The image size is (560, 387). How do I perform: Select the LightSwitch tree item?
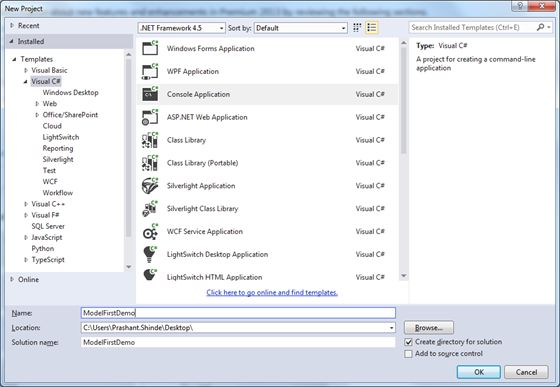[61, 137]
